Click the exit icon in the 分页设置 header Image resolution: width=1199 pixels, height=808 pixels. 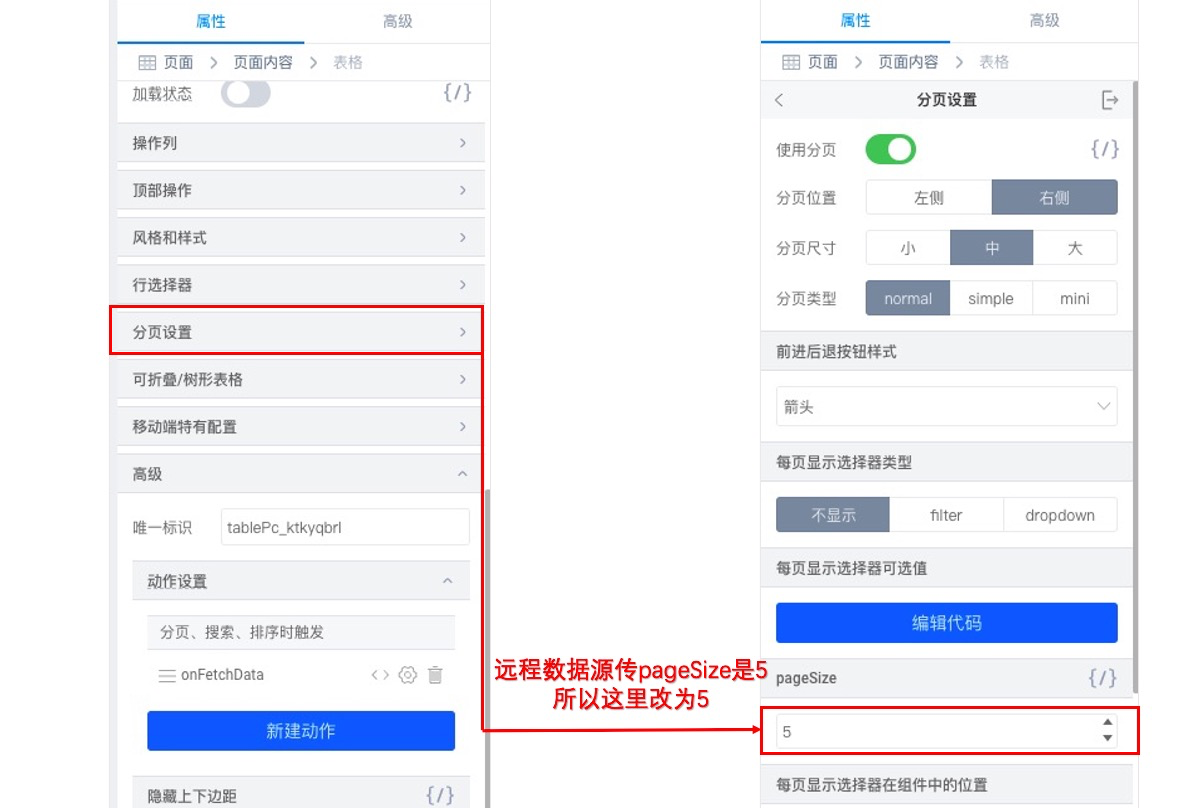pos(1110,100)
